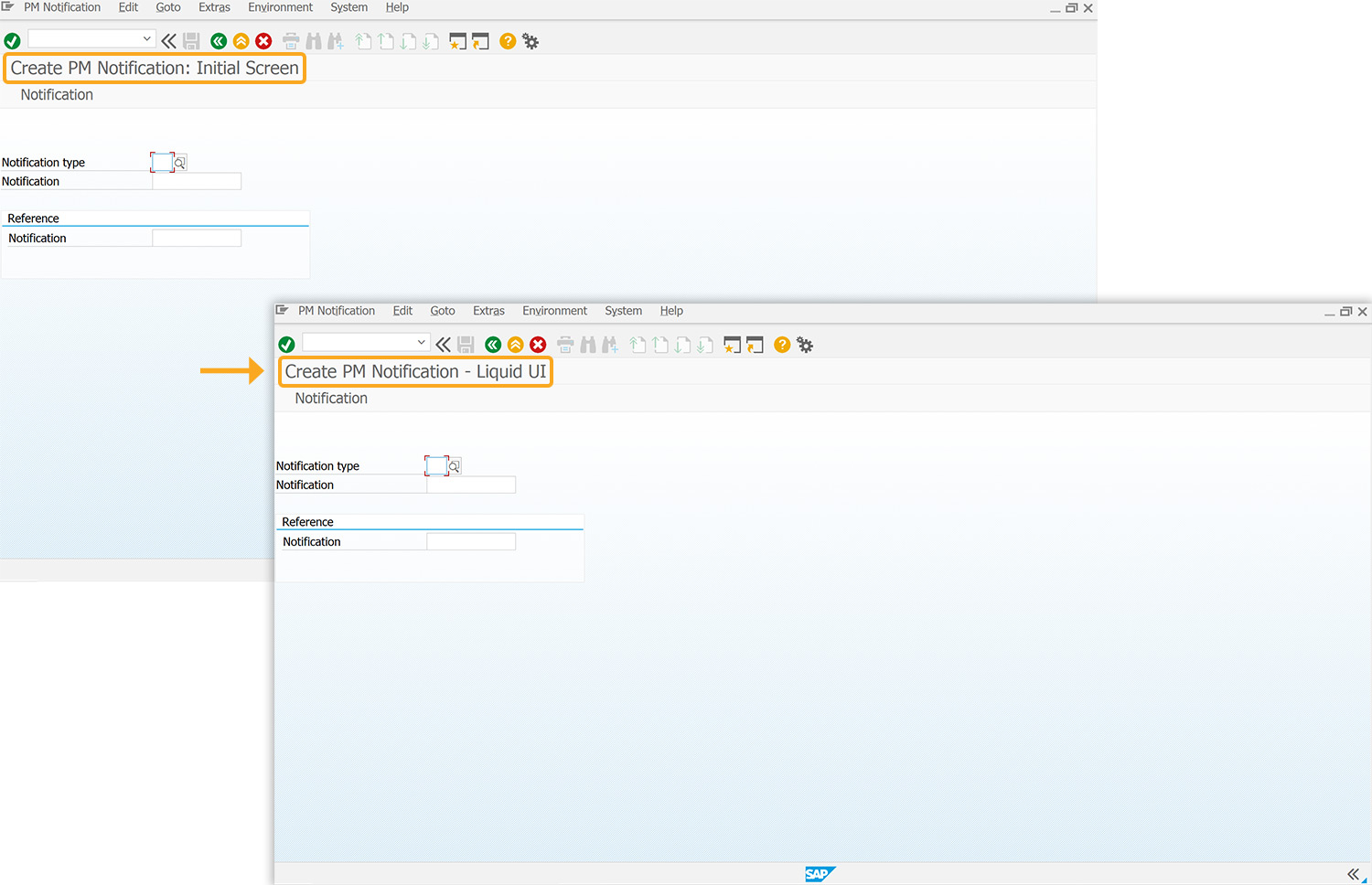The height and width of the screenshot is (885, 1372).
Task: Open Help menu in Initial Screen window
Action: pyautogui.click(x=397, y=7)
